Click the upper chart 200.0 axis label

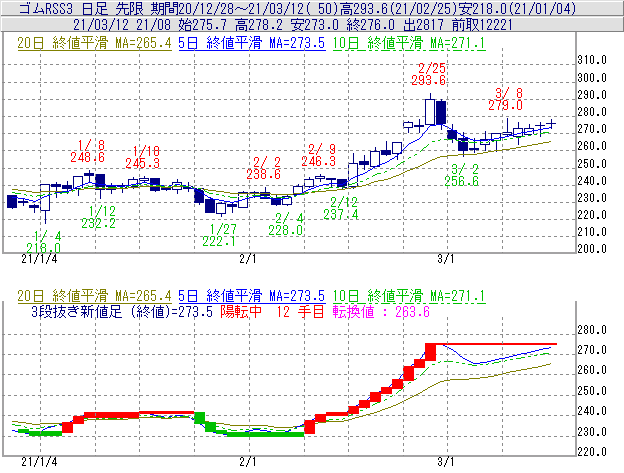click(x=592, y=249)
